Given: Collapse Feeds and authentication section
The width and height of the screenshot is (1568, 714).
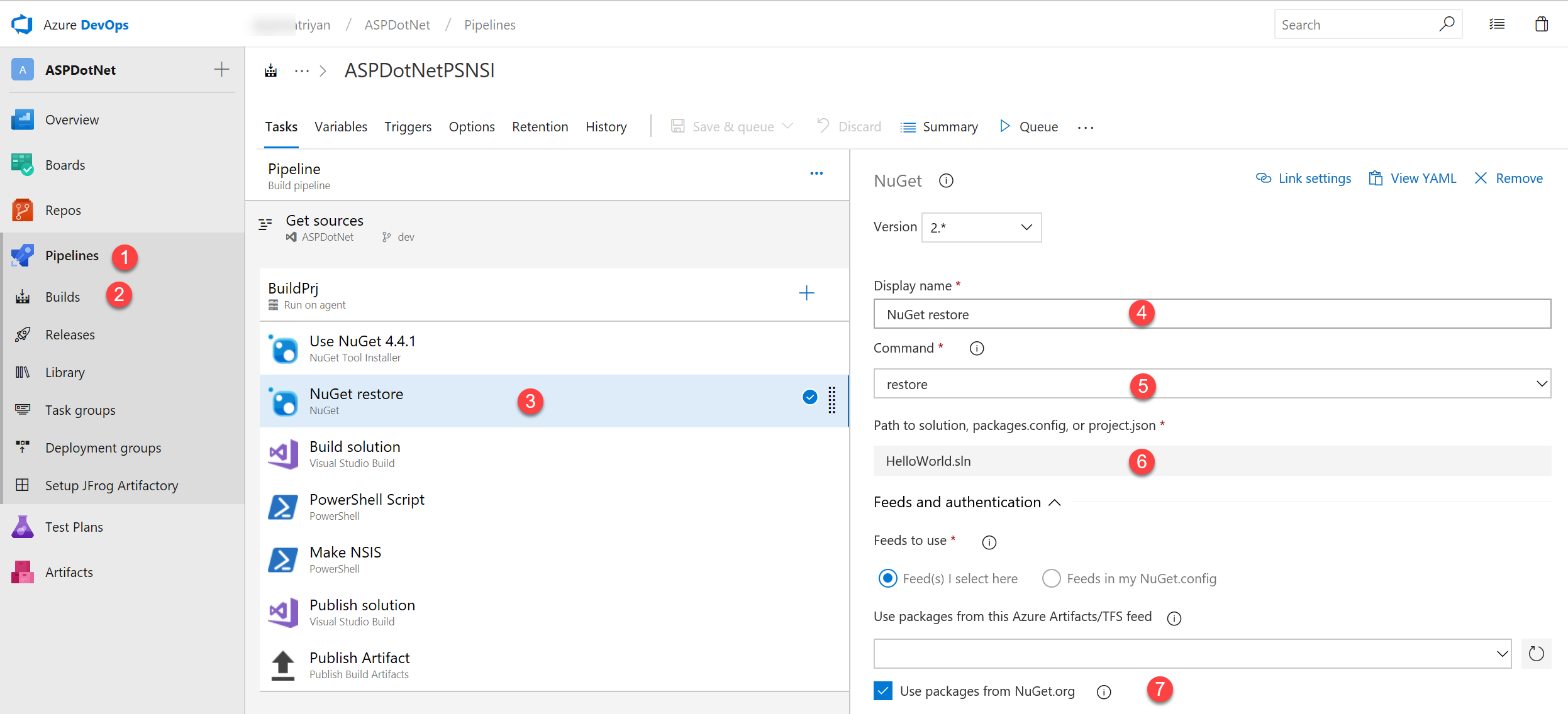Looking at the screenshot, I should coord(1055,502).
